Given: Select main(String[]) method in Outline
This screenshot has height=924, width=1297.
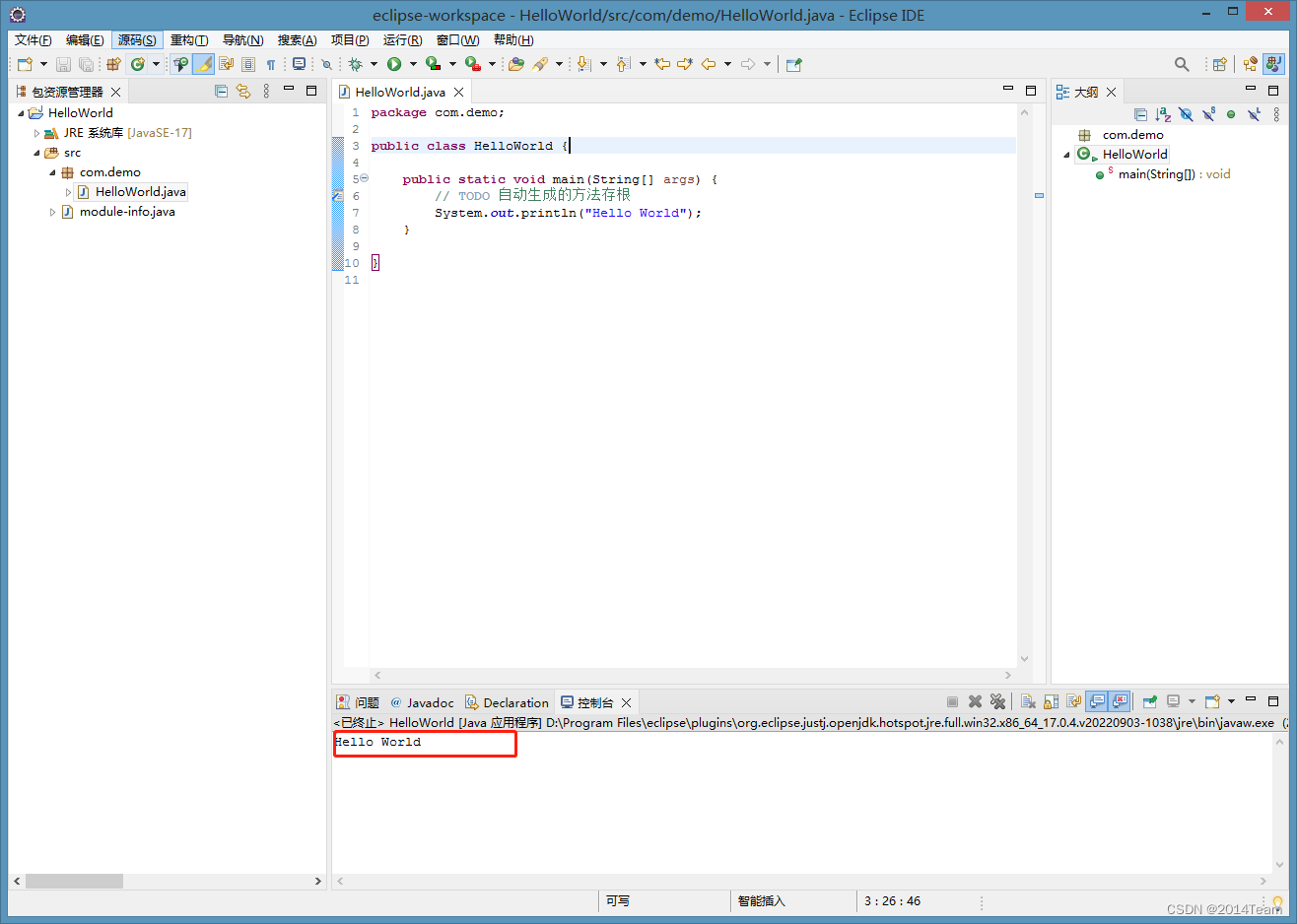Looking at the screenshot, I should coord(1156,174).
